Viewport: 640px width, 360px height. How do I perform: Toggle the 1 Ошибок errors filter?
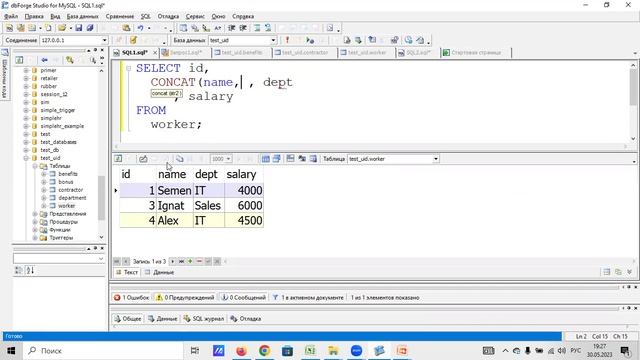131,298
